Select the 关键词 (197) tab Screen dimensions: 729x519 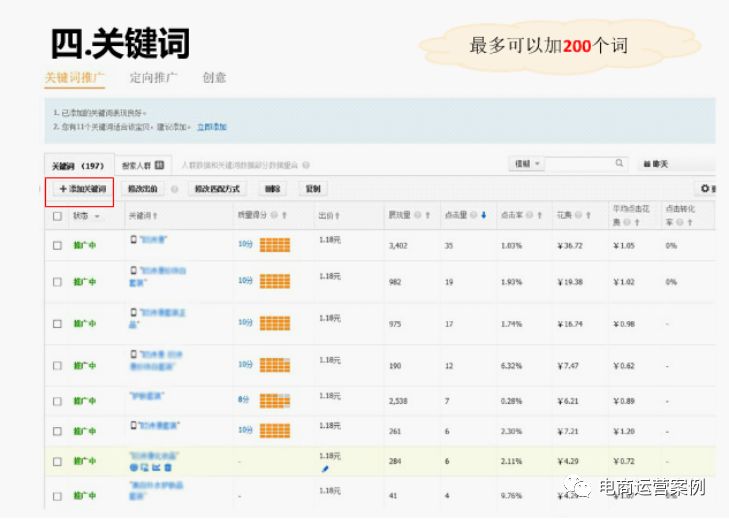coord(78,166)
